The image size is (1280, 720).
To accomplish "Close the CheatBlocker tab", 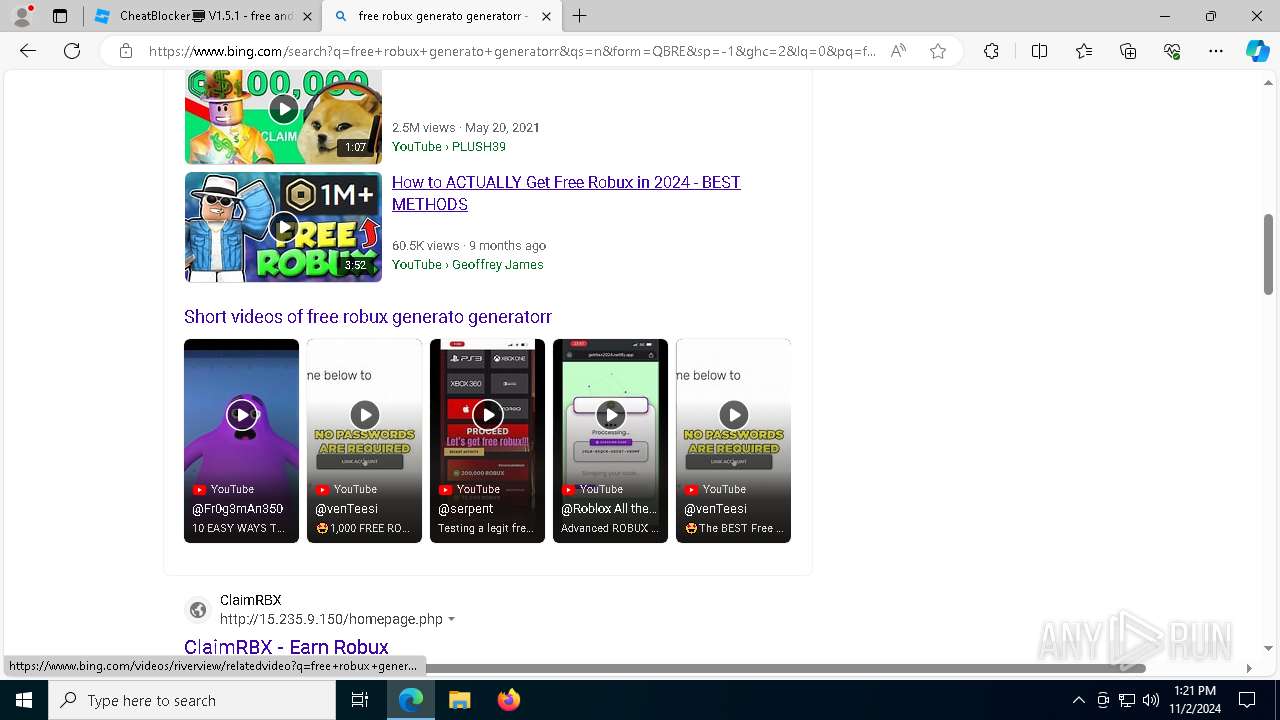I will click(307, 16).
